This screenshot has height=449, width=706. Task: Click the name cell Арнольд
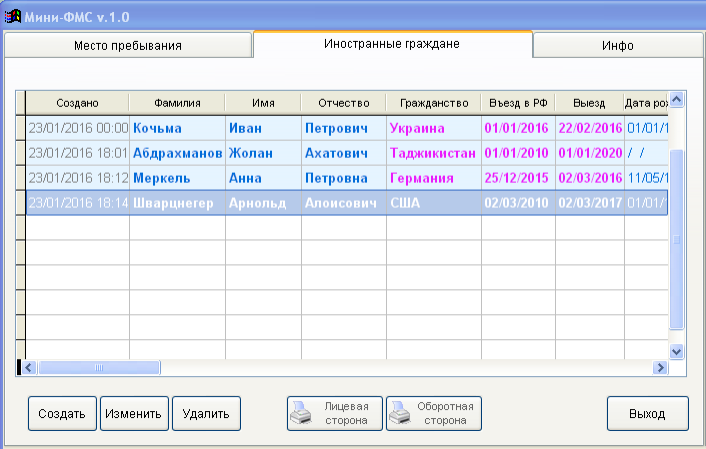tap(263, 203)
